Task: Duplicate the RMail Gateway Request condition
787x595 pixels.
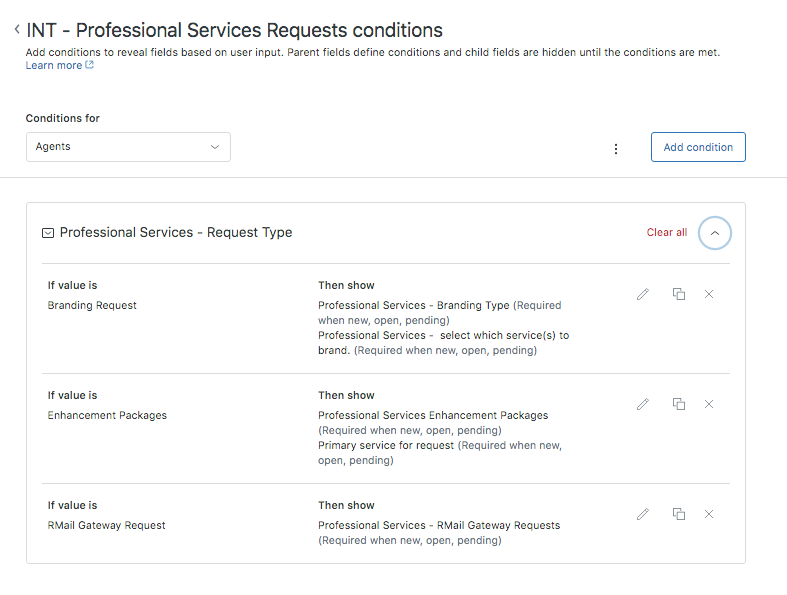Action: point(679,514)
